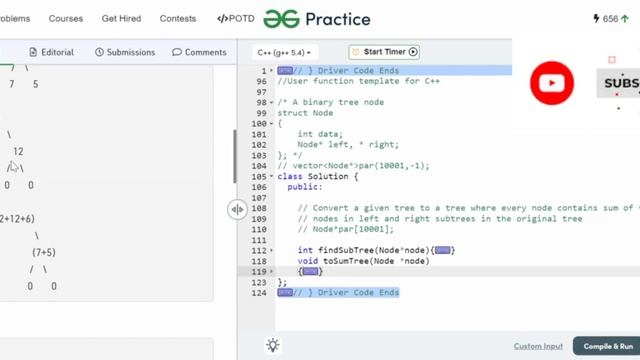Click '//User function template for C++' comment
The height and width of the screenshot is (360, 640).
click(x=358, y=81)
